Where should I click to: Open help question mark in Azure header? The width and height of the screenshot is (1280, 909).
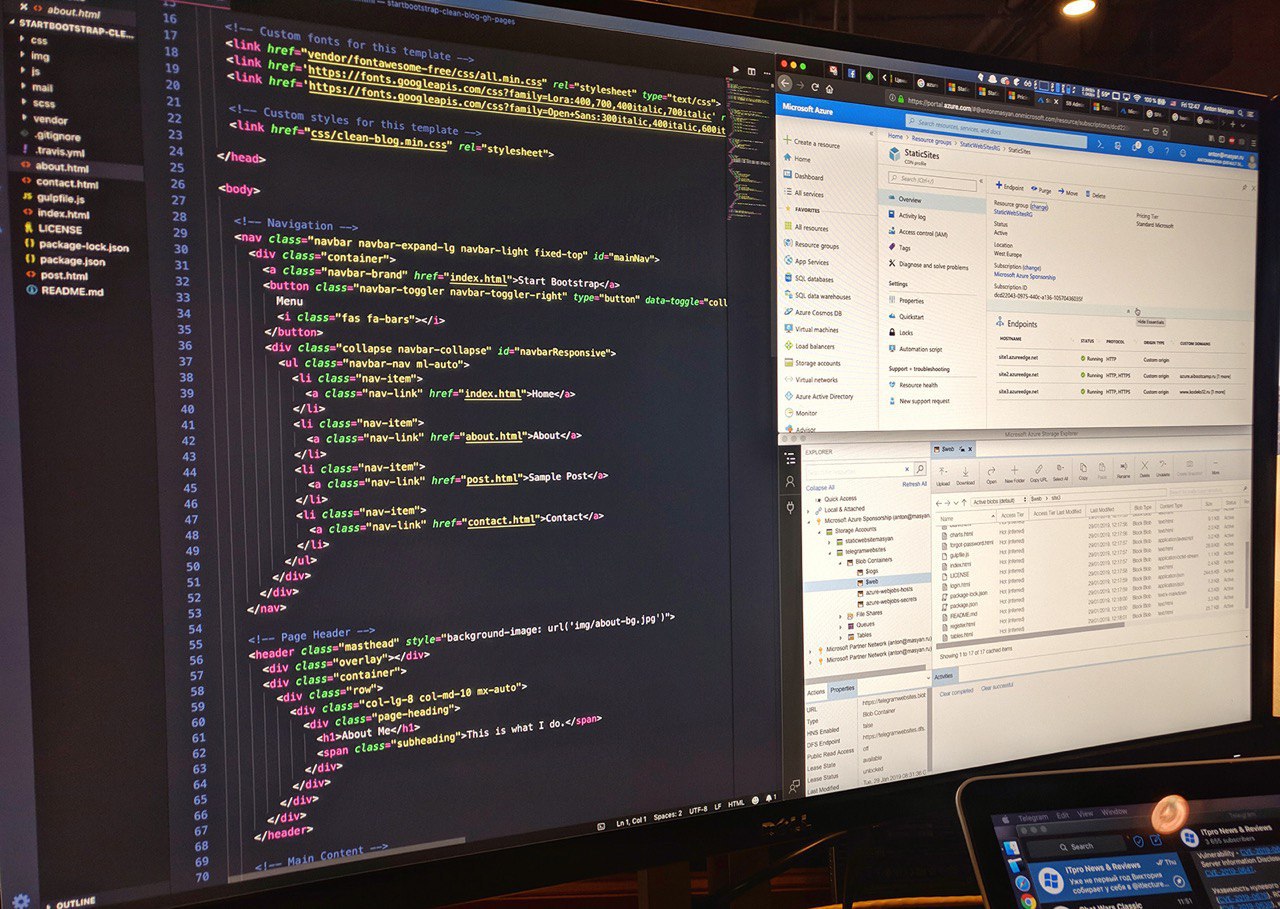[1166, 150]
